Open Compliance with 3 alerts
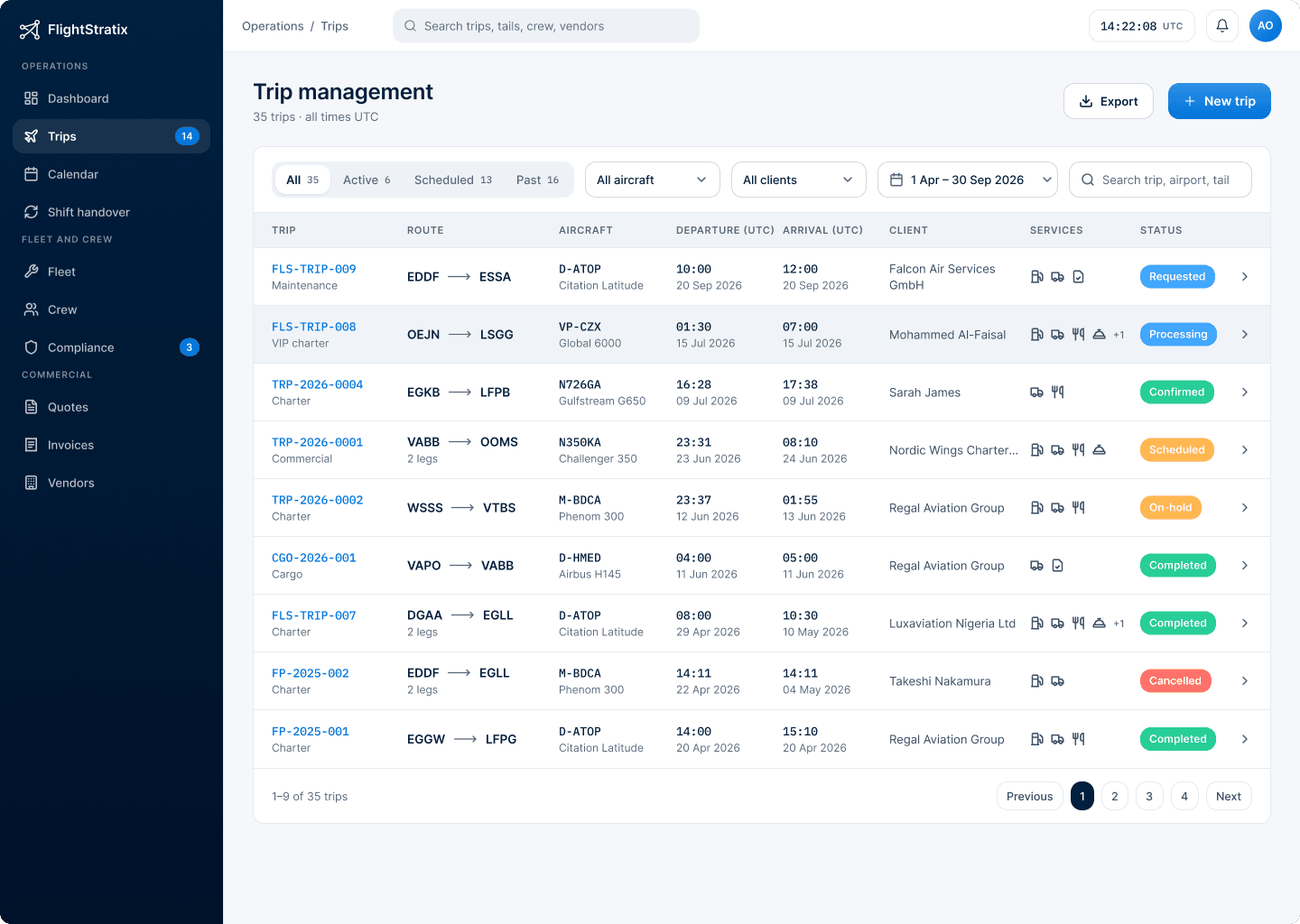The image size is (1300, 924). (111, 347)
